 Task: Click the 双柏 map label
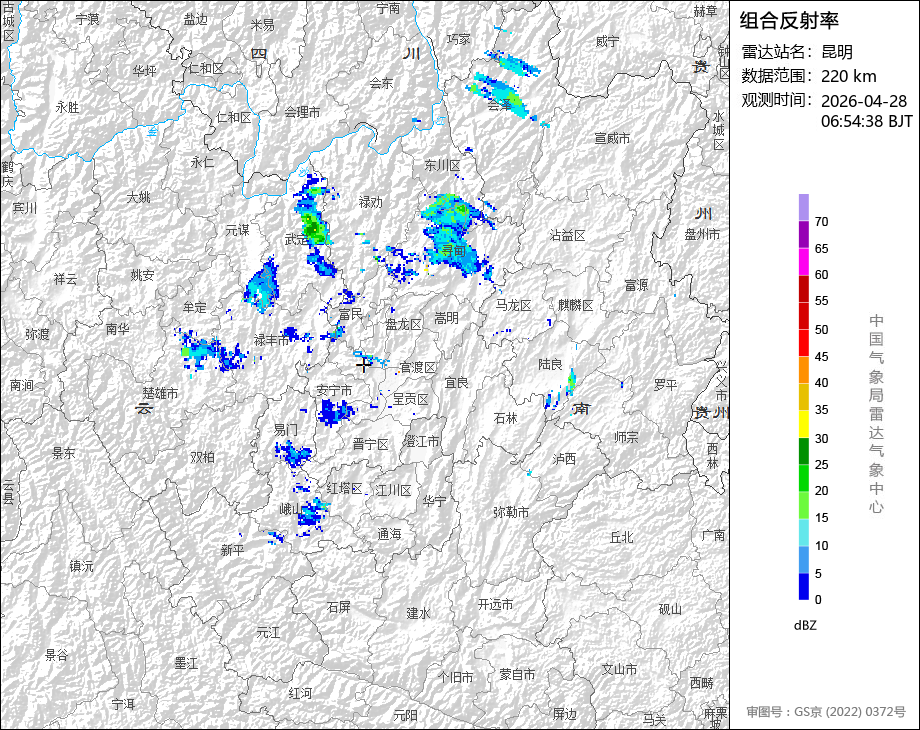click(x=202, y=457)
